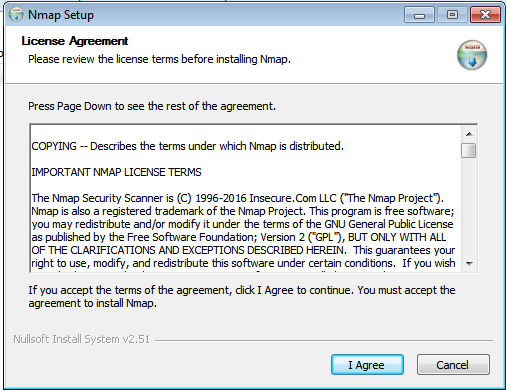The image size is (506, 390).
Task: Click the Press Page Down instruction text
Action: (x=152, y=106)
